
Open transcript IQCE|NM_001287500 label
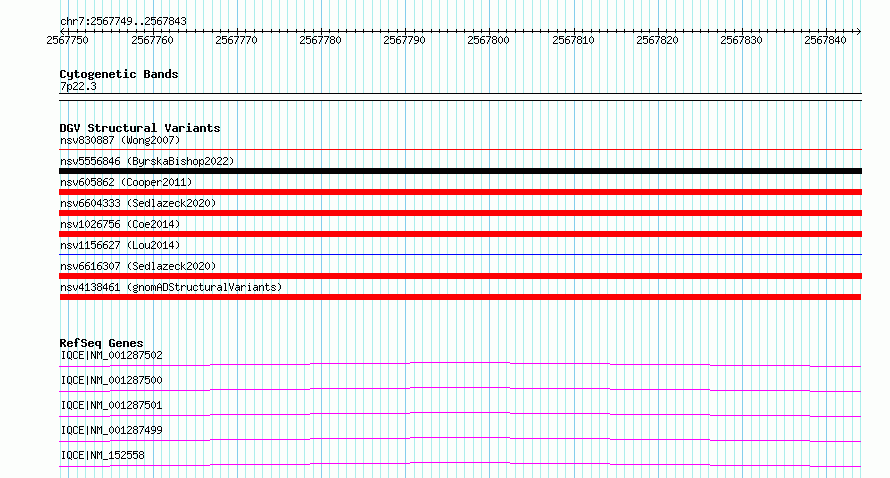point(111,380)
